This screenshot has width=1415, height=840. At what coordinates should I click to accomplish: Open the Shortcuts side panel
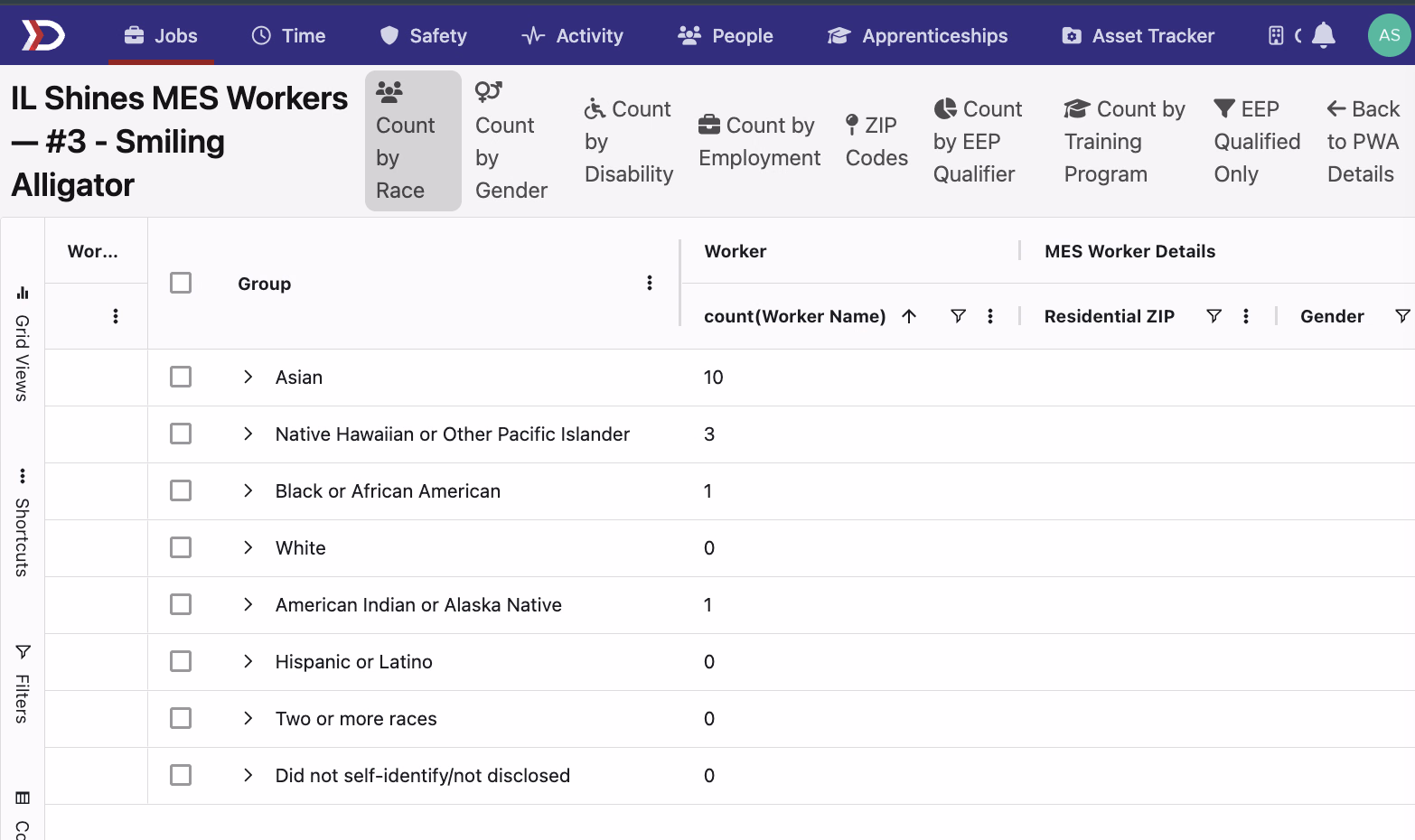[x=23, y=523]
